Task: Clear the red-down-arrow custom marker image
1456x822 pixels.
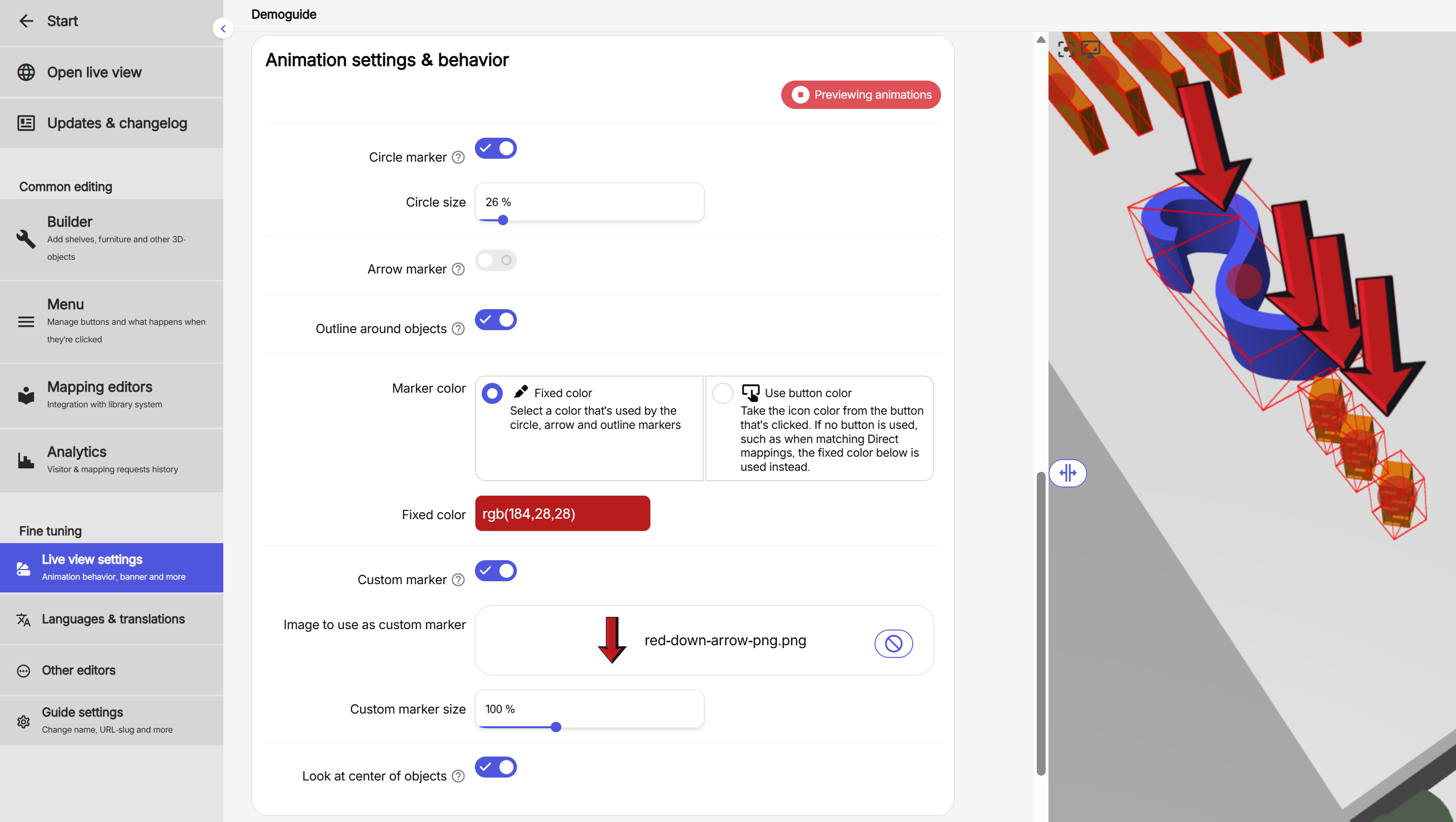Action: [893, 643]
